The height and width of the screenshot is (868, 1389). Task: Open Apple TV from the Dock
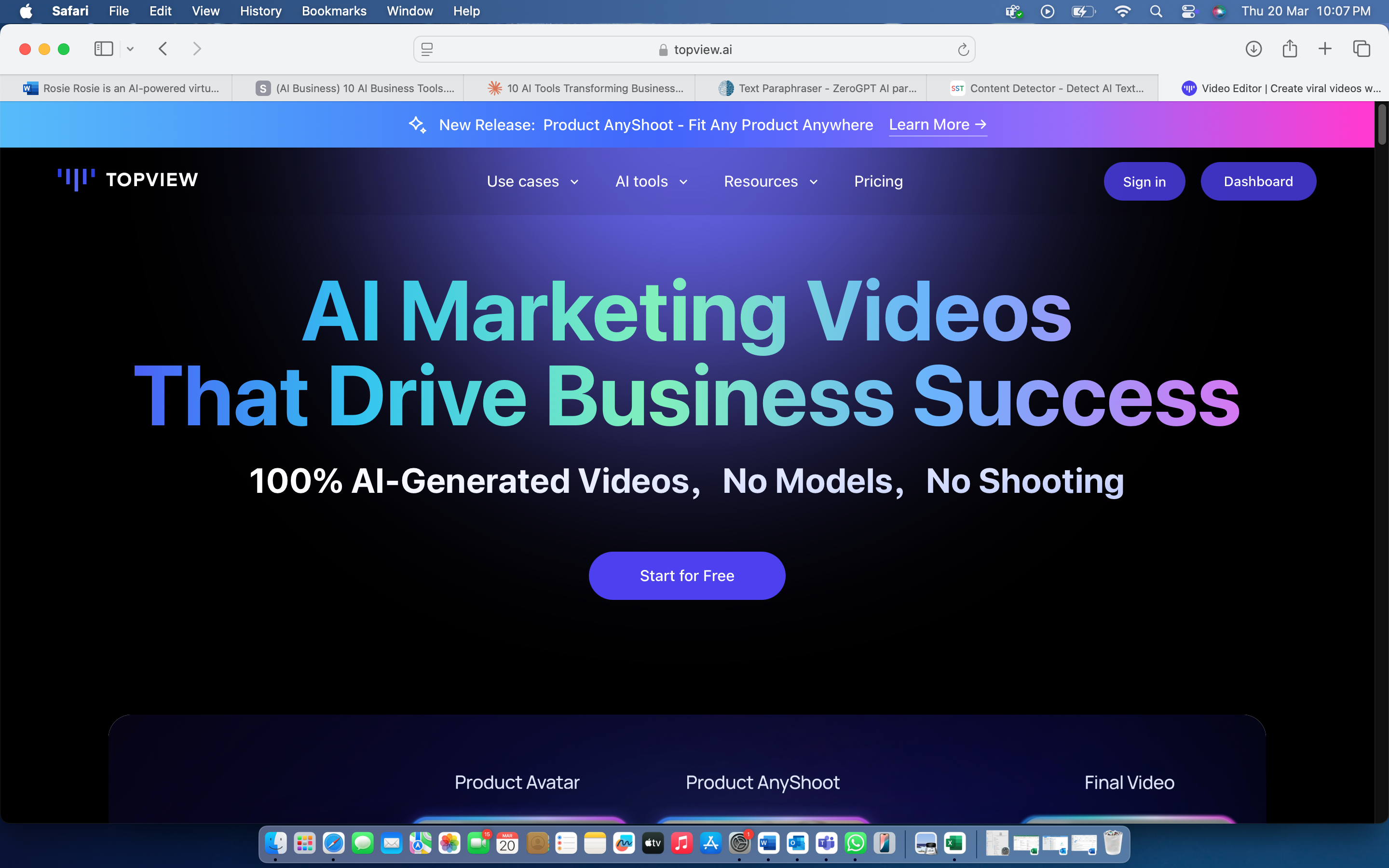tap(653, 843)
